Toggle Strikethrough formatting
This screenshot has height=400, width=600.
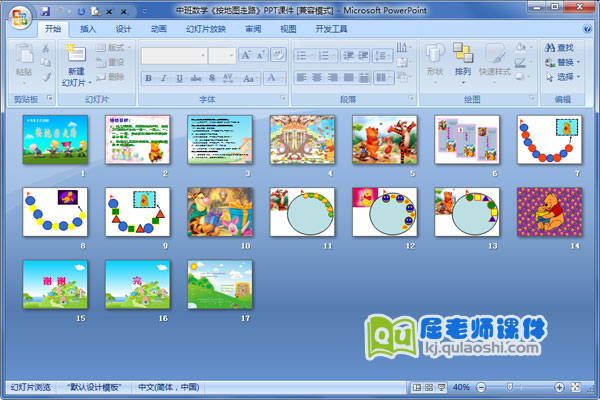tap(196, 78)
